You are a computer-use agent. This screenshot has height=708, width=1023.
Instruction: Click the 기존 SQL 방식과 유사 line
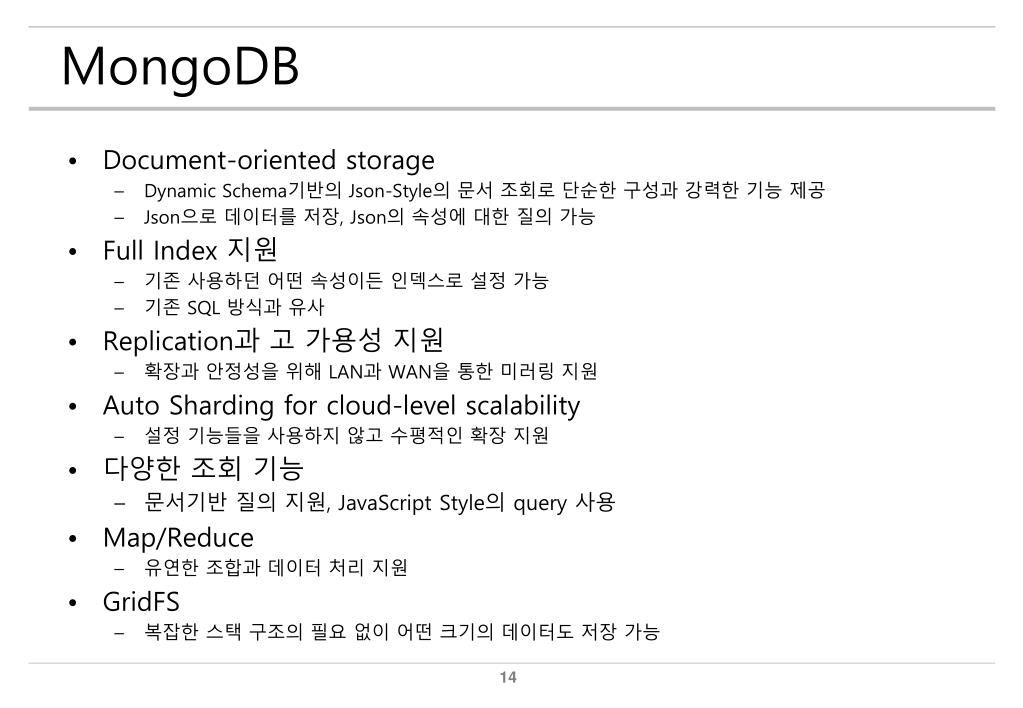234,307
